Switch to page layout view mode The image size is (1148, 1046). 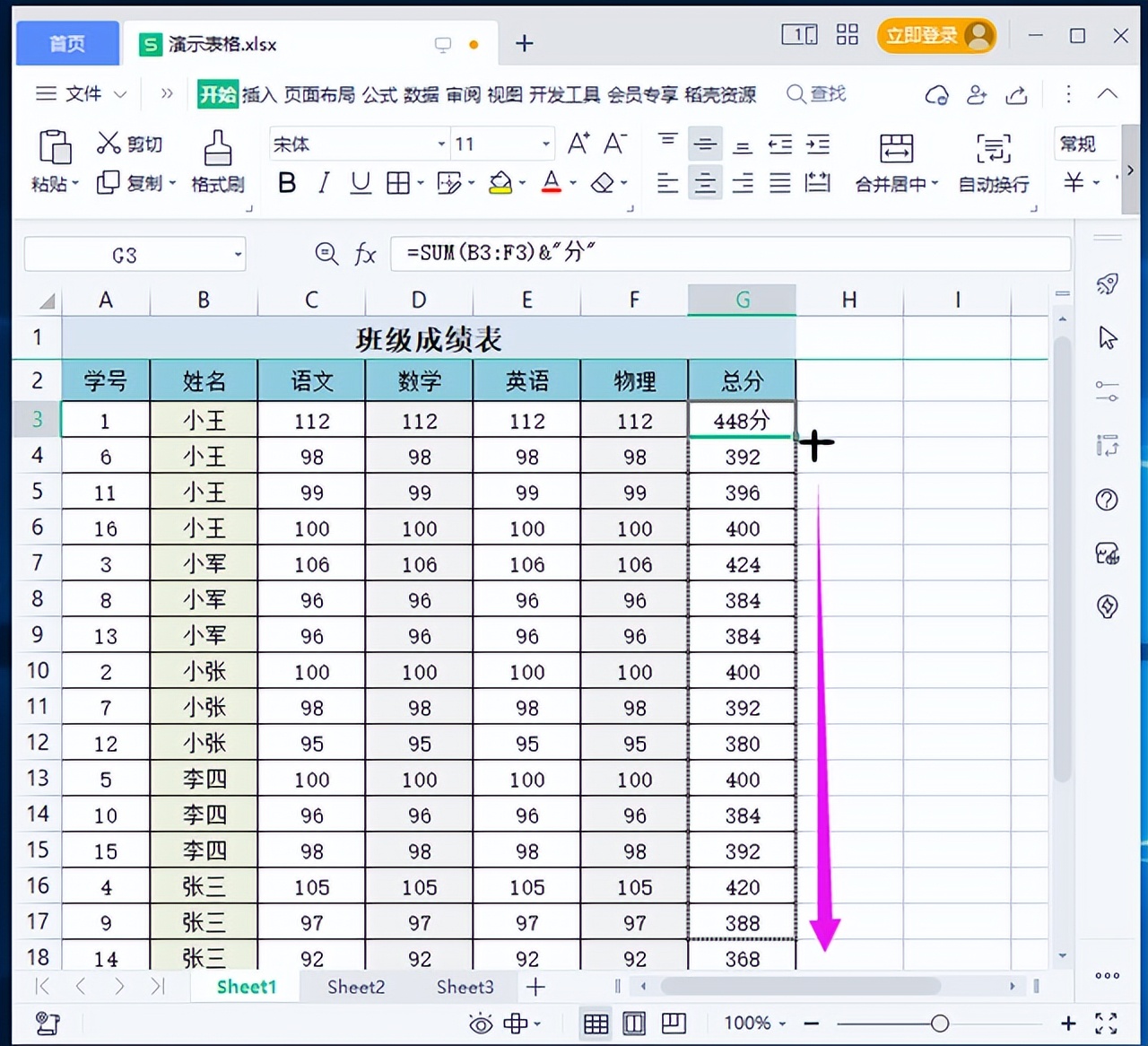634,1024
